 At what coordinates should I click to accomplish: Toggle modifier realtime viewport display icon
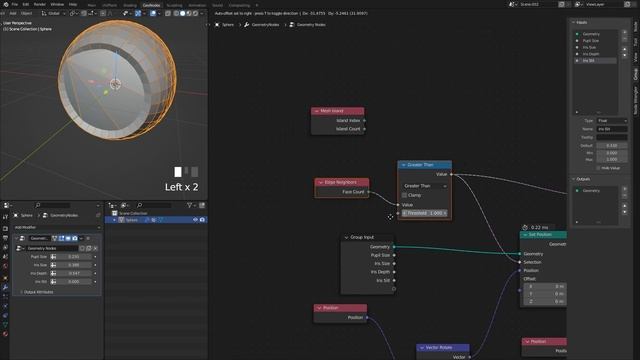(x=68, y=238)
